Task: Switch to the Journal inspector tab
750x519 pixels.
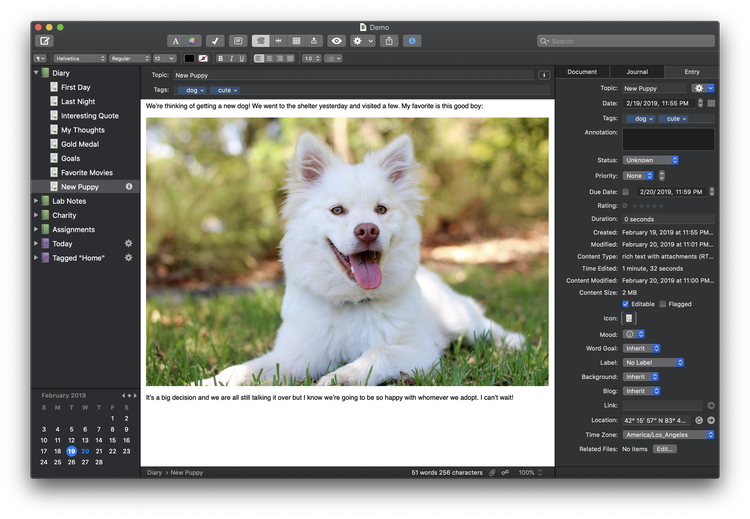Action: click(x=637, y=72)
